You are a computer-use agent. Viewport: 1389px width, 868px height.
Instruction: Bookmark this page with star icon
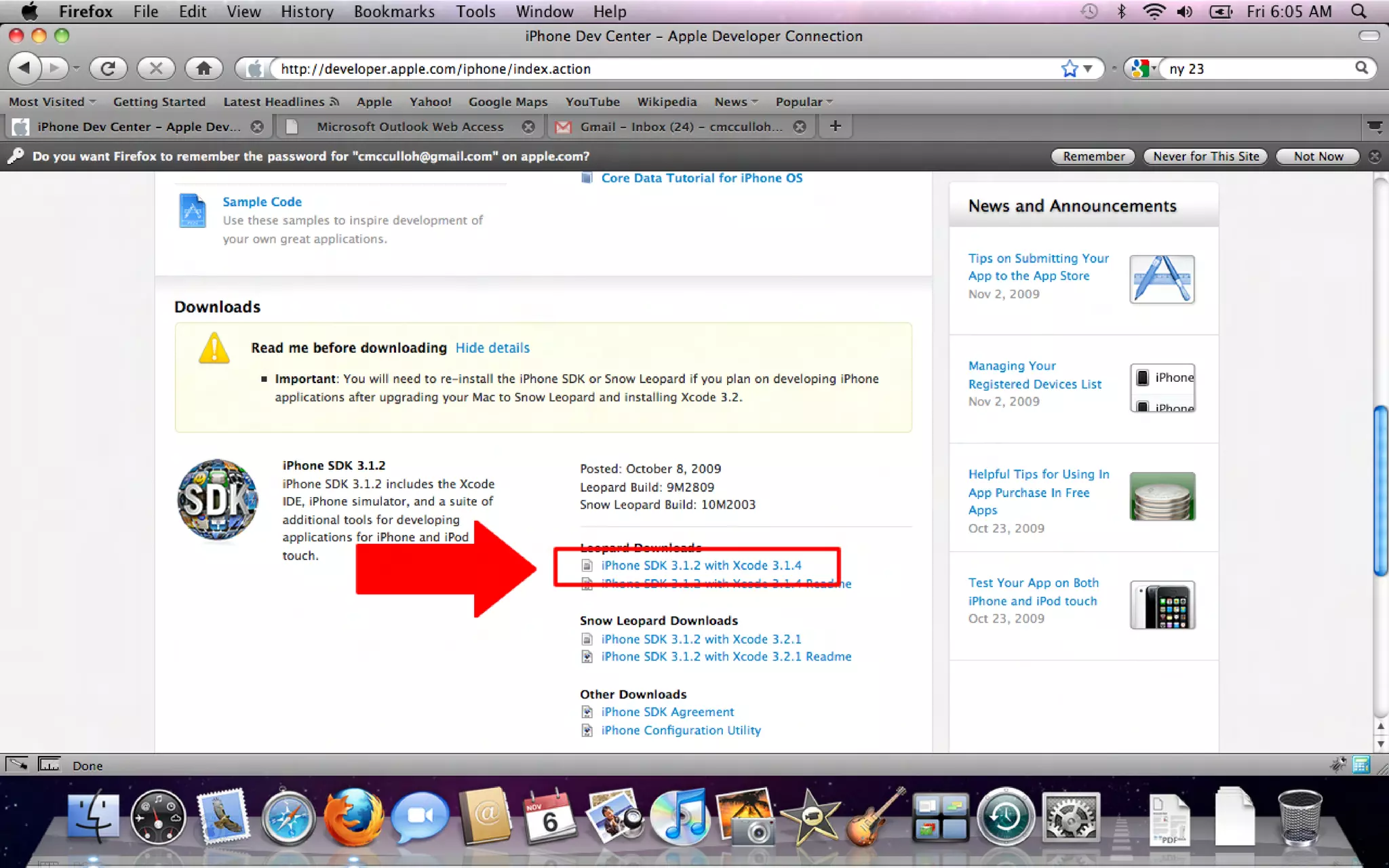click(1070, 68)
